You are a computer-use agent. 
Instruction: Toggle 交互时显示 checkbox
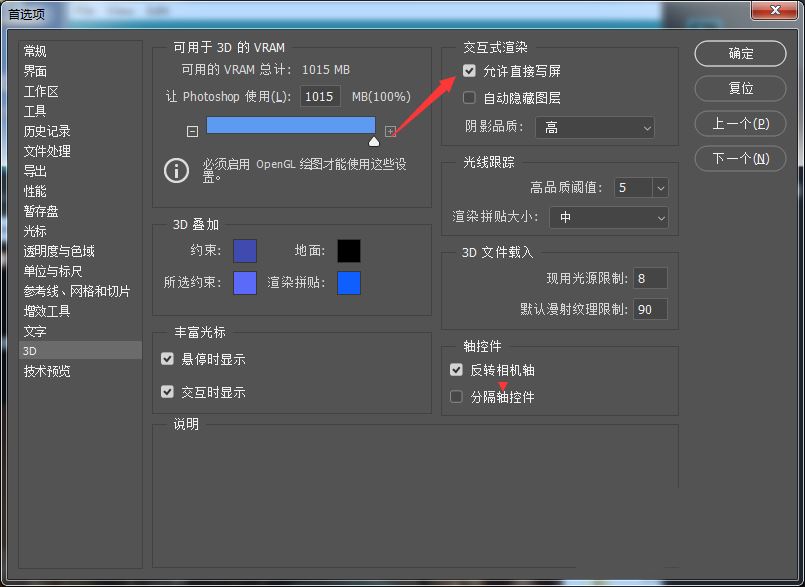pos(167,392)
